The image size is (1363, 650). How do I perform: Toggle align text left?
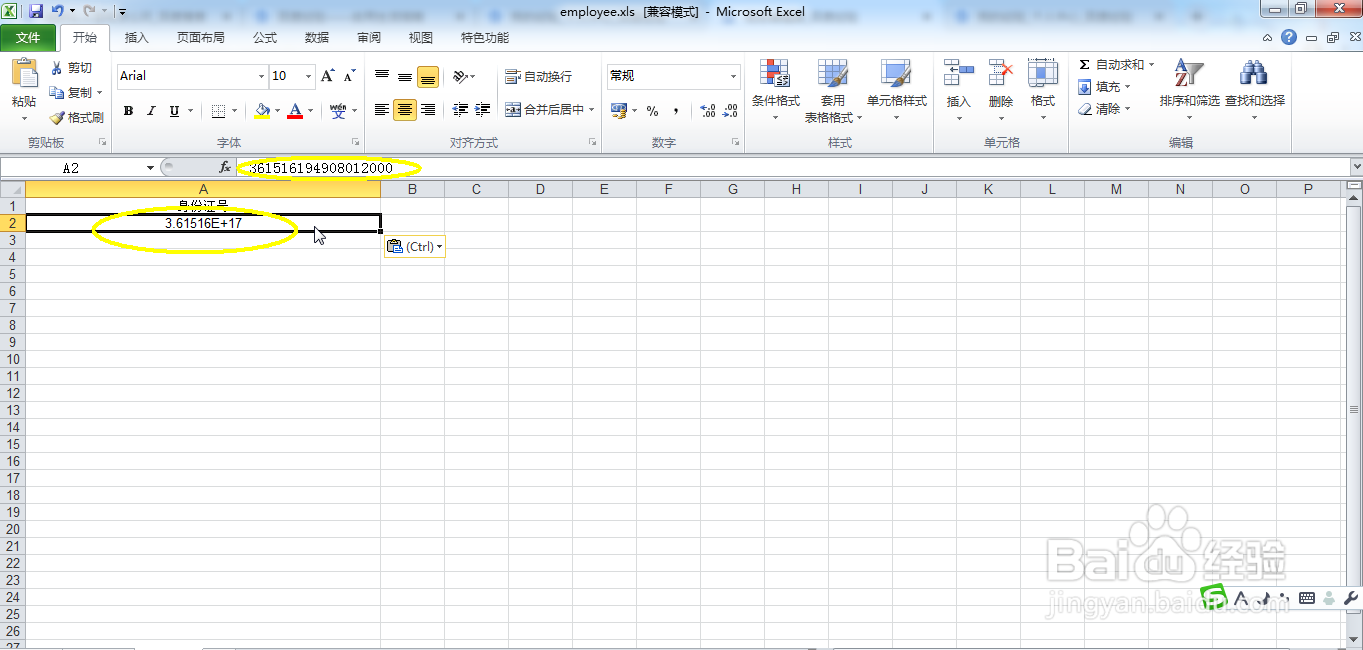pos(382,110)
